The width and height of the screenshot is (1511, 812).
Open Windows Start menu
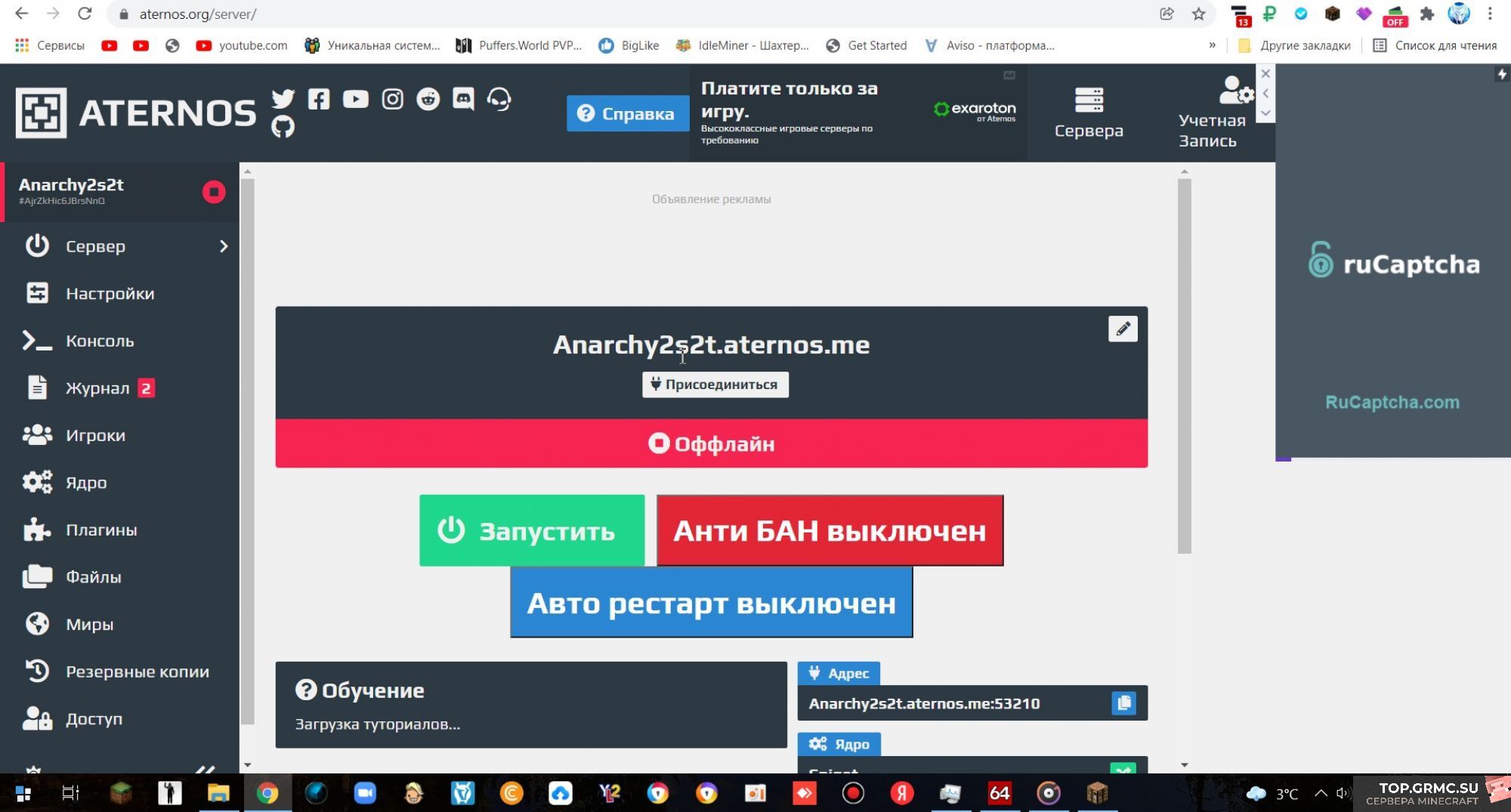[x=23, y=793]
